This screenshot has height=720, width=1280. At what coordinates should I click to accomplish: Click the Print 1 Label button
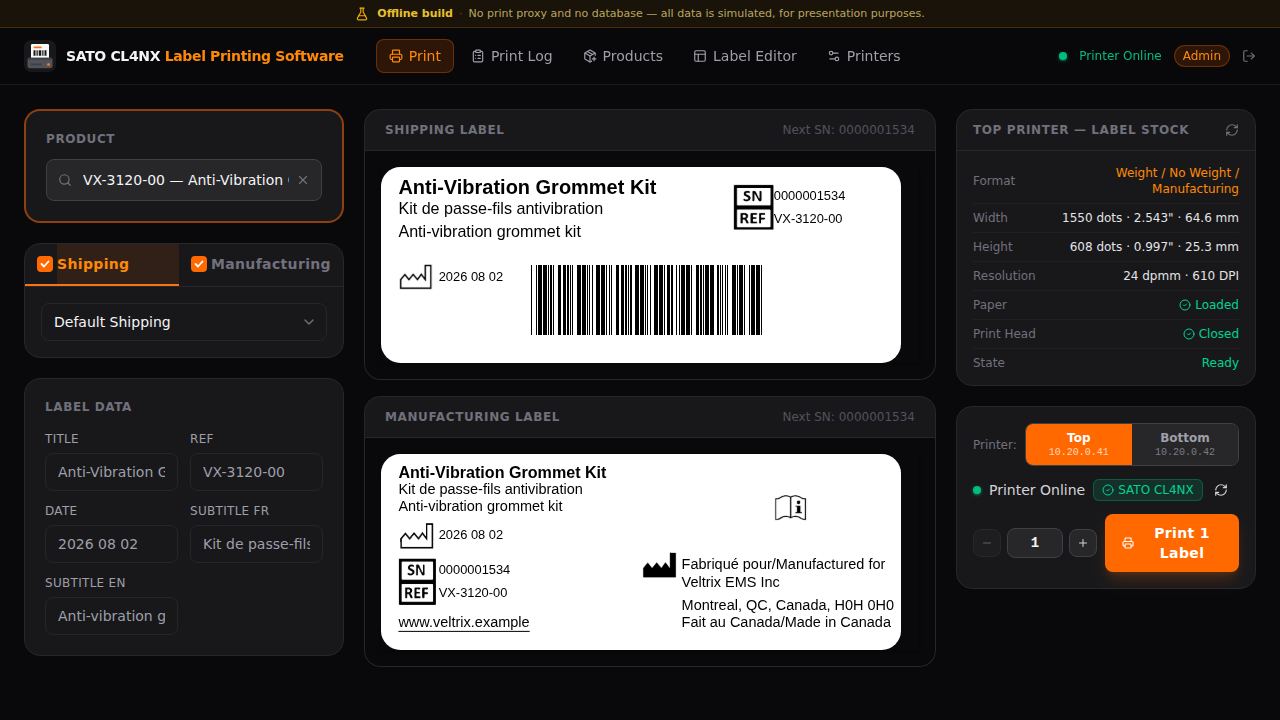1172,543
